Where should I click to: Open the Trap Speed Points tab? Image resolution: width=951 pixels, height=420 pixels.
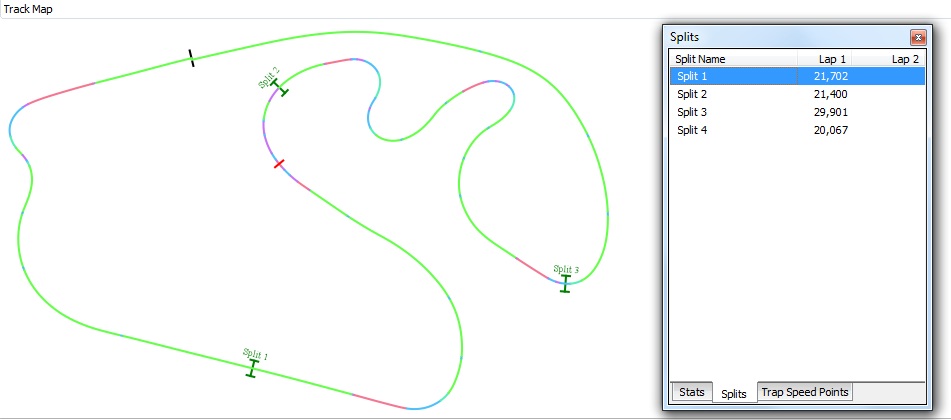(806, 392)
